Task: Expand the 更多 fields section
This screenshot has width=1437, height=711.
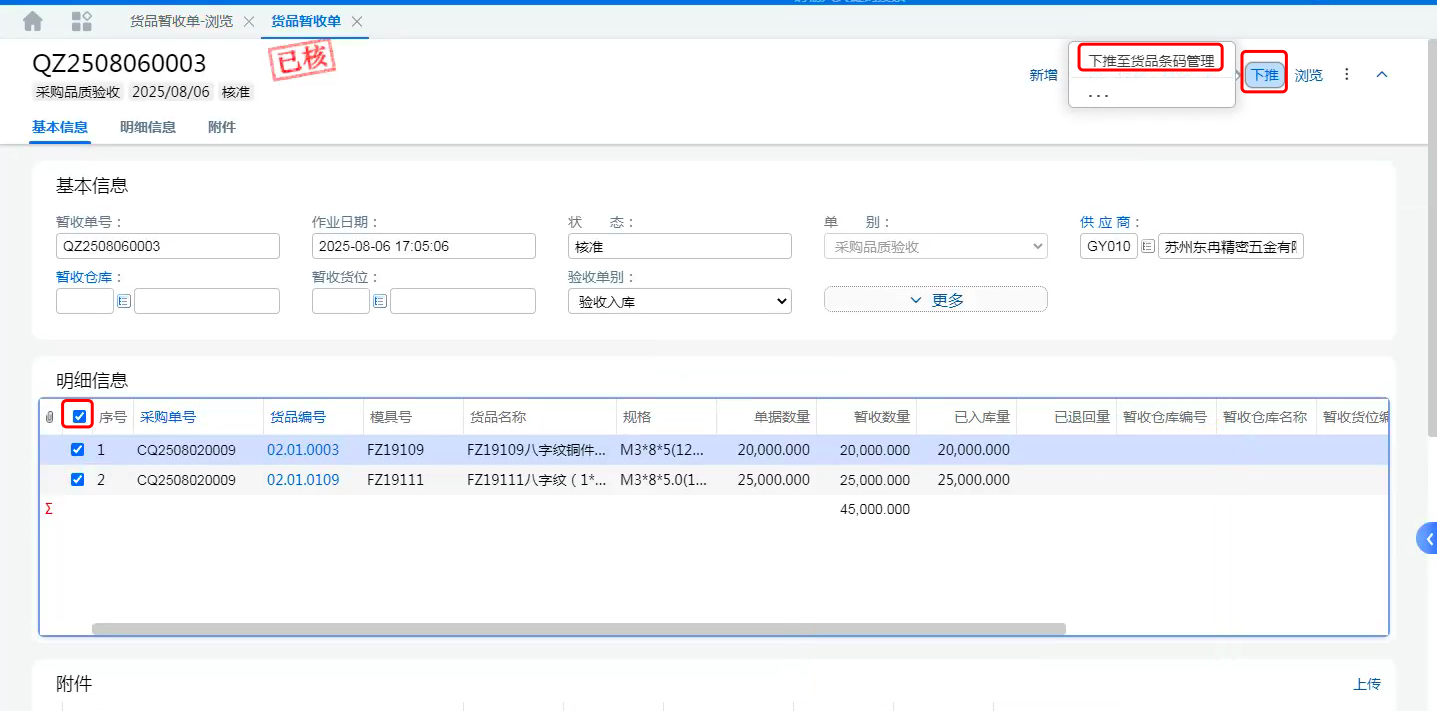Action: (935, 300)
